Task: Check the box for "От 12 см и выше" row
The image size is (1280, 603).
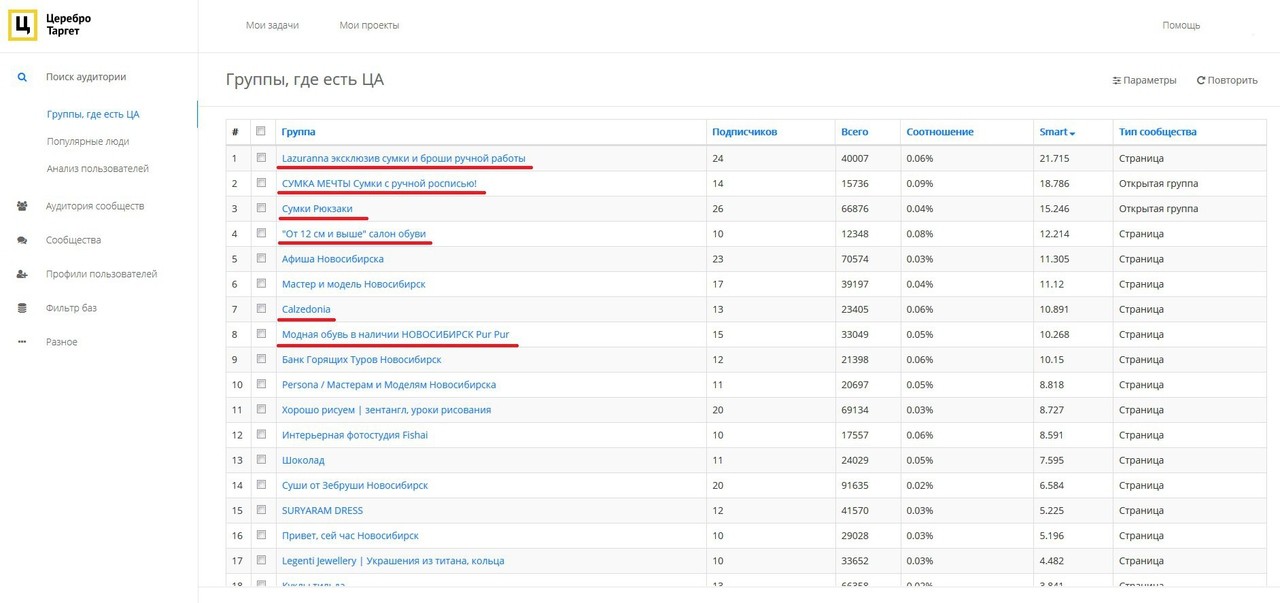Action: [261, 232]
